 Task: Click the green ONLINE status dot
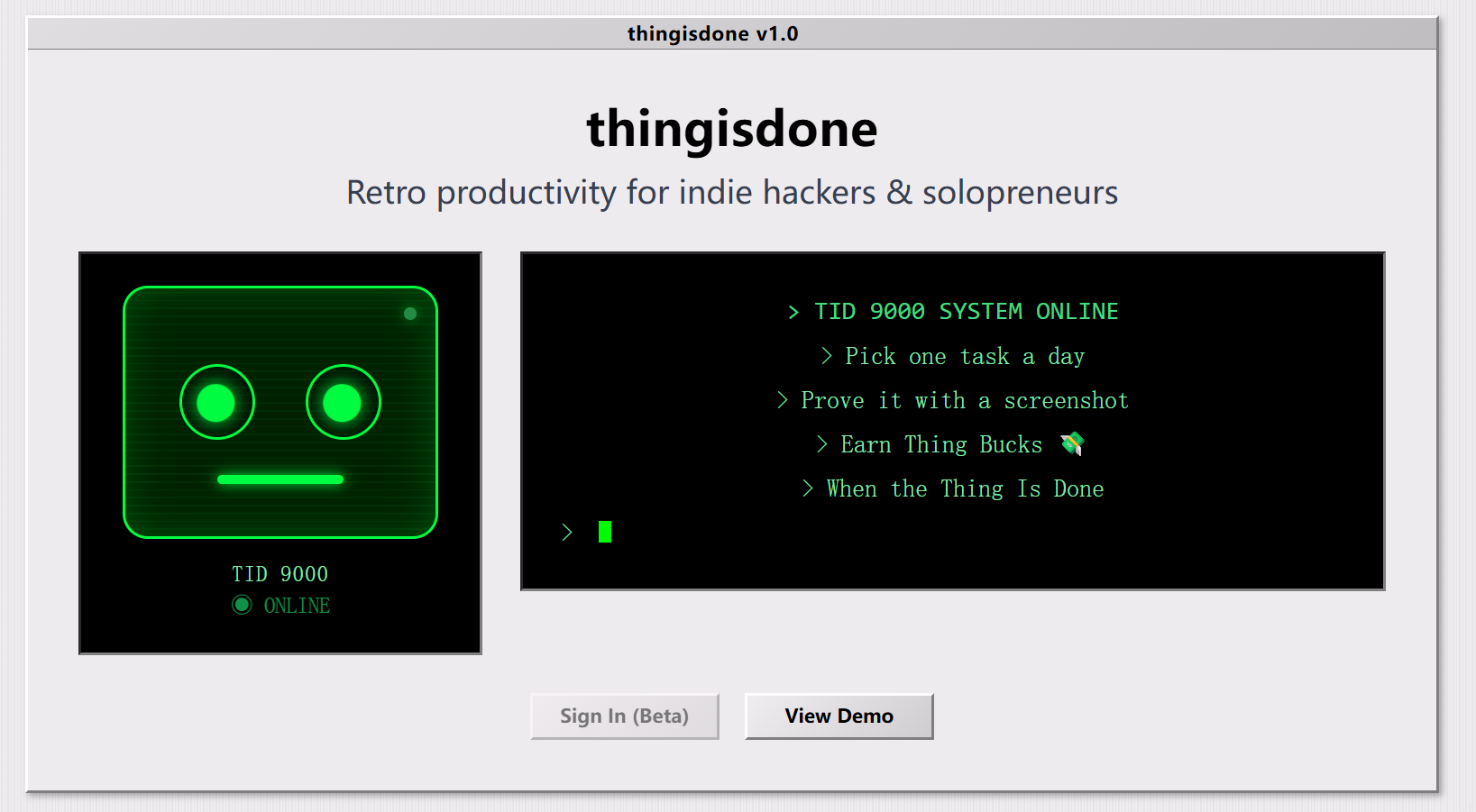[242, 605]
